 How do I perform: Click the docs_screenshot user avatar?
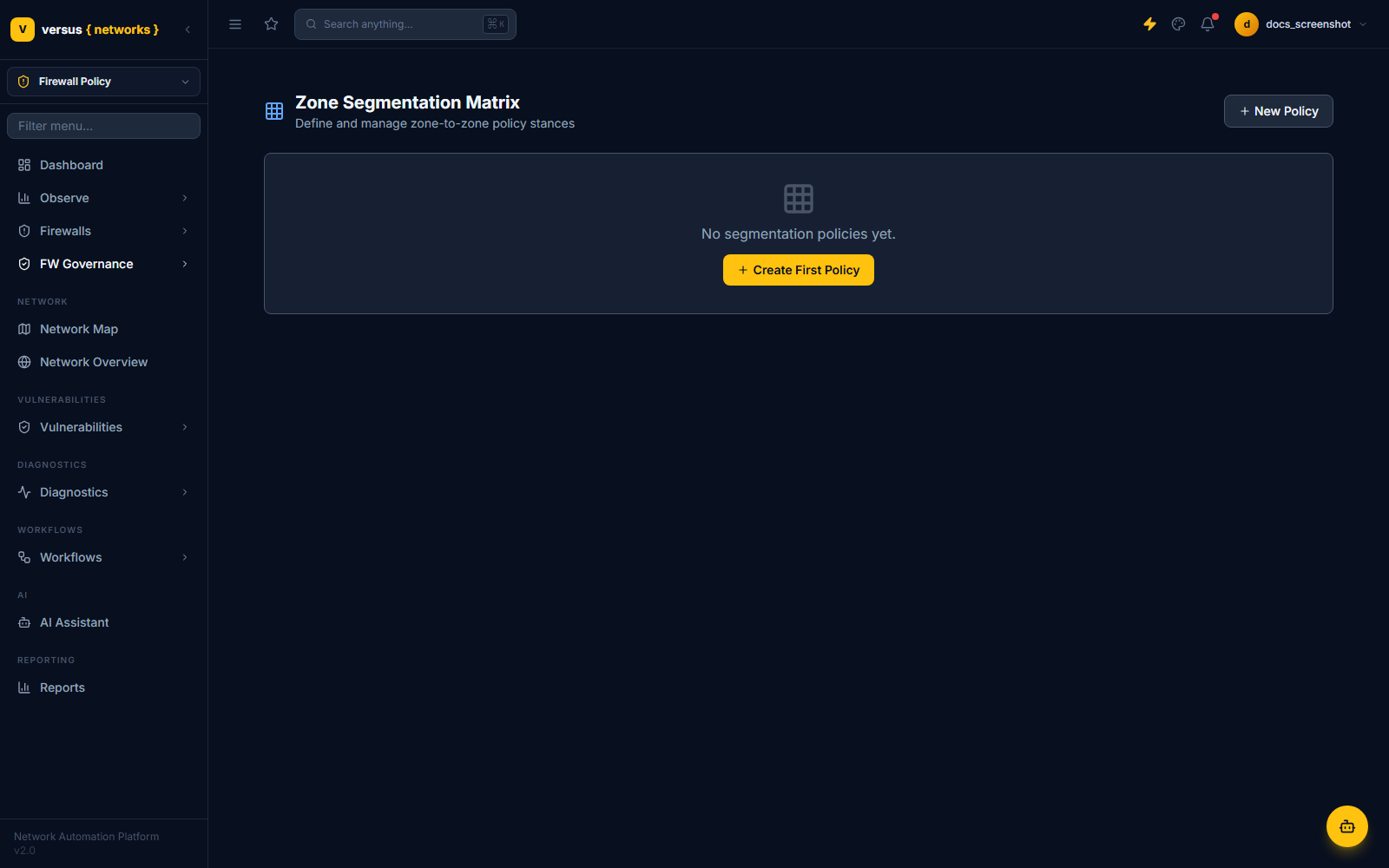pyautogui.click(x=1247, y=24)
